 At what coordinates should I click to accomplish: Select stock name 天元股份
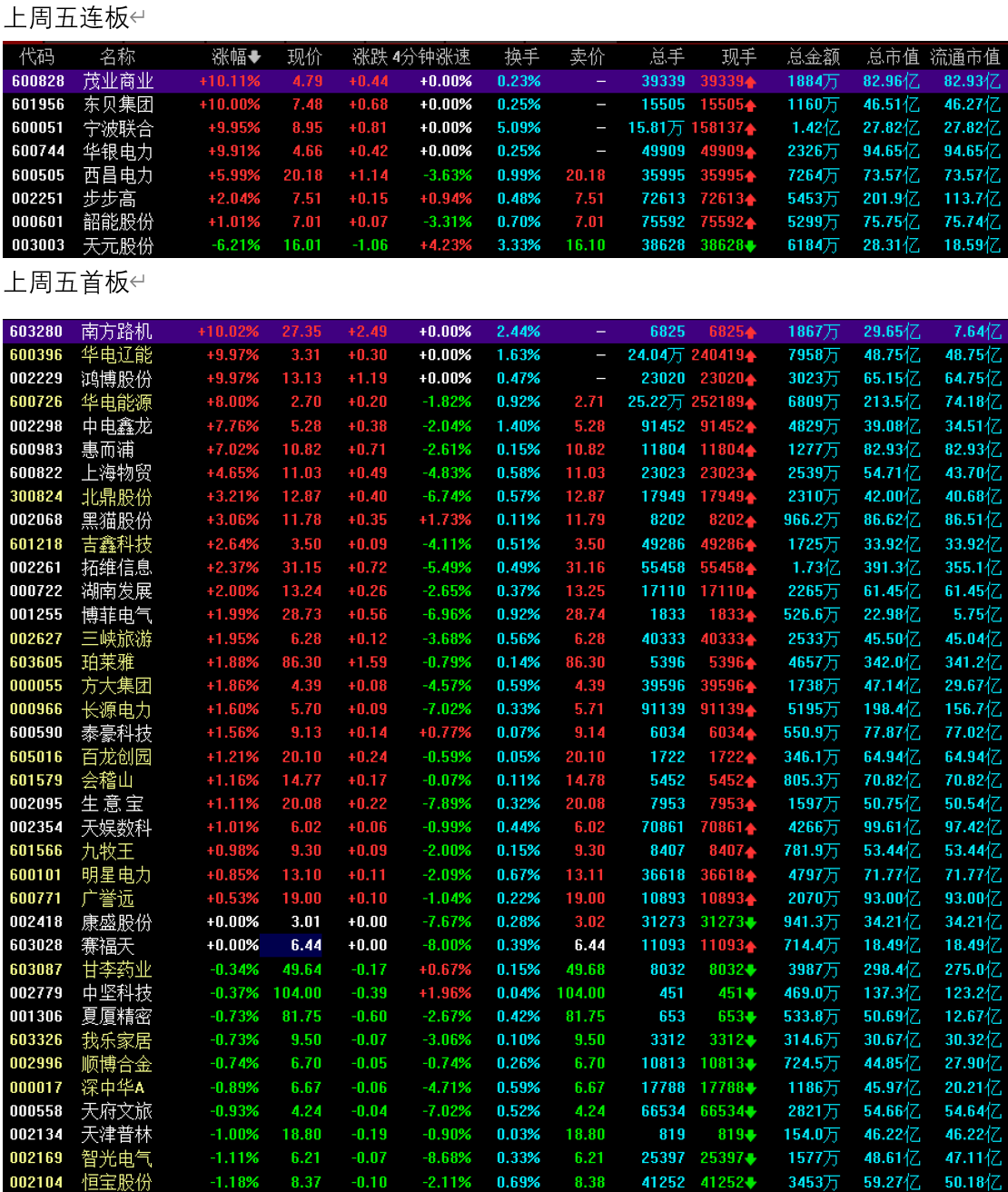coord(118,246)
